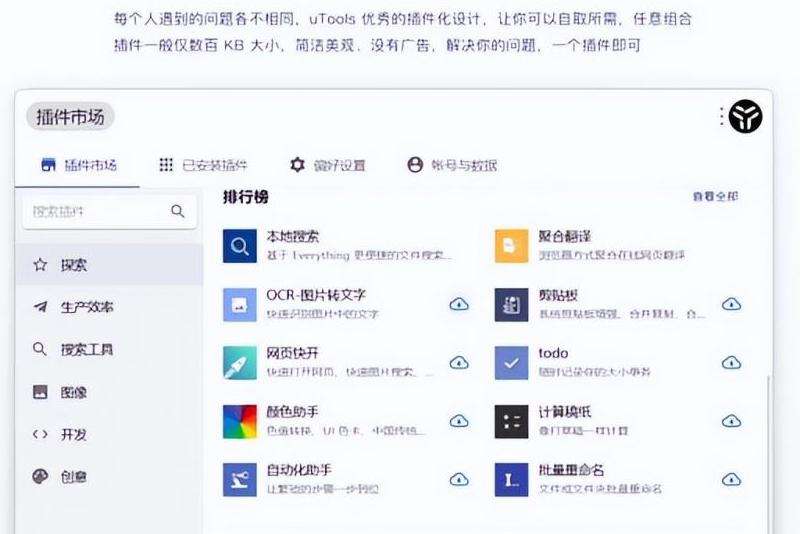Click the OCR-图片转文字 plugin icon

point(240,304)
